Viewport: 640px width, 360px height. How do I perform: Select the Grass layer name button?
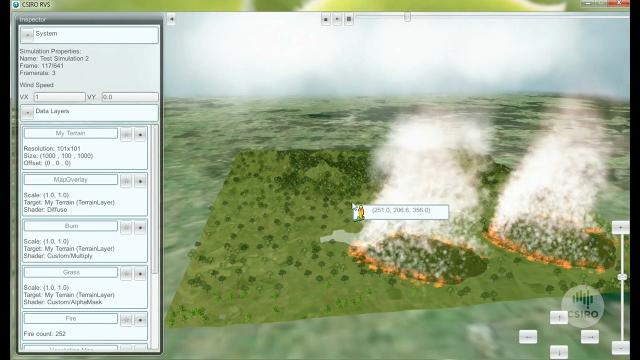pyautogui.click(x=71, y=272)
